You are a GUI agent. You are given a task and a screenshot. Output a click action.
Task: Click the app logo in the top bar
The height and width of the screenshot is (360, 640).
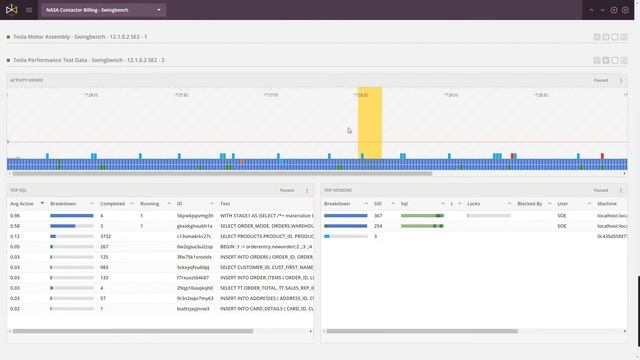(11, 9)
